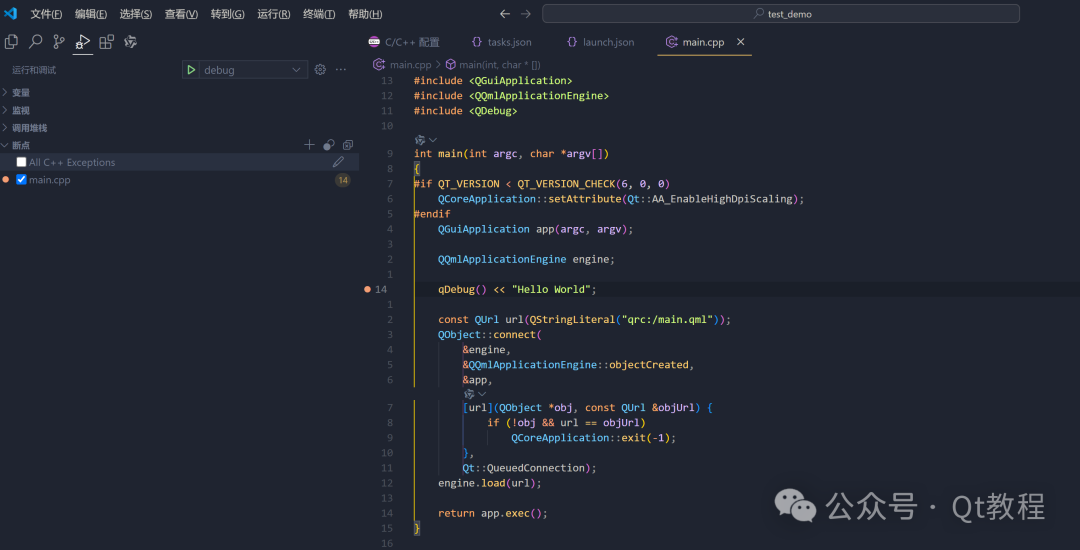
Task: Open debug panel more actions ellipsis
Action: [x=341, y=70]
